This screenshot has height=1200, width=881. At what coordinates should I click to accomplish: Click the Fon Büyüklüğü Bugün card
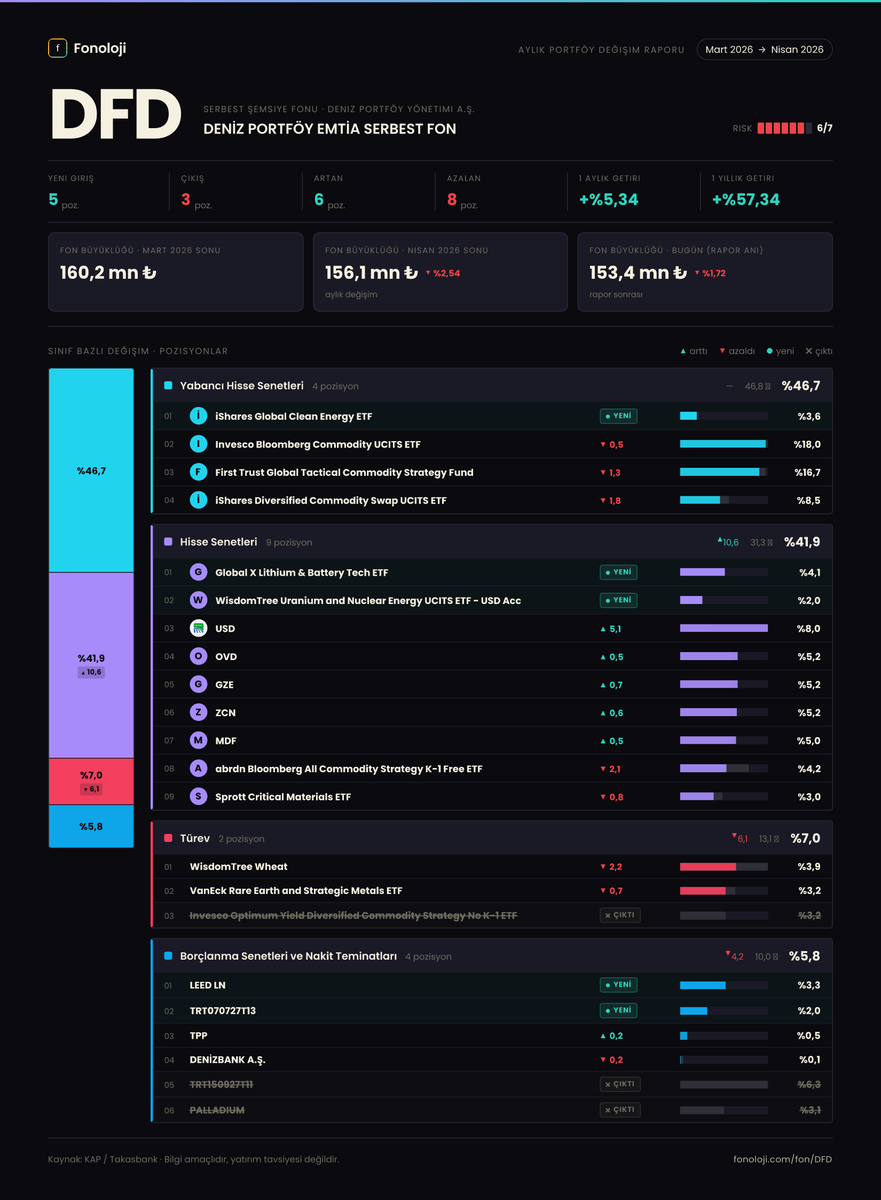[x=705, y=272]
